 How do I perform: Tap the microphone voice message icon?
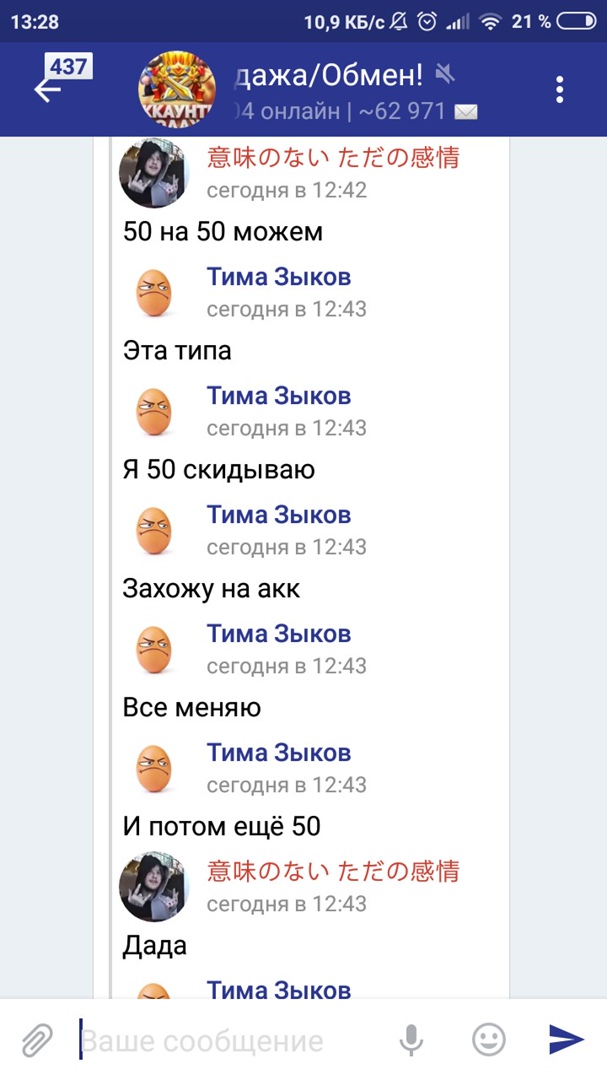(411, 1040)
